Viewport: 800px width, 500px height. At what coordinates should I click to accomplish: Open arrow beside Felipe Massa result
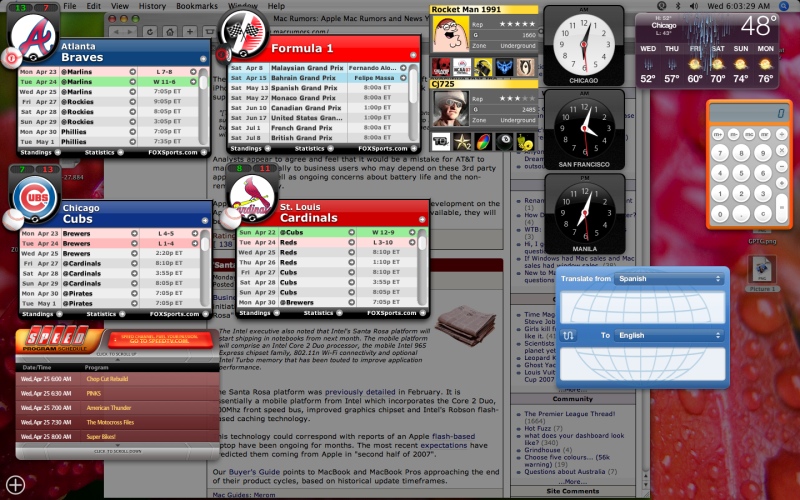pos(403,78)
